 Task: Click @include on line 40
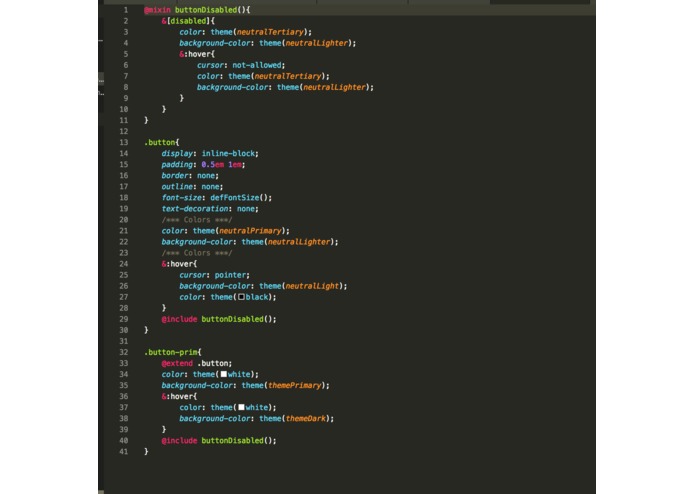179,440
